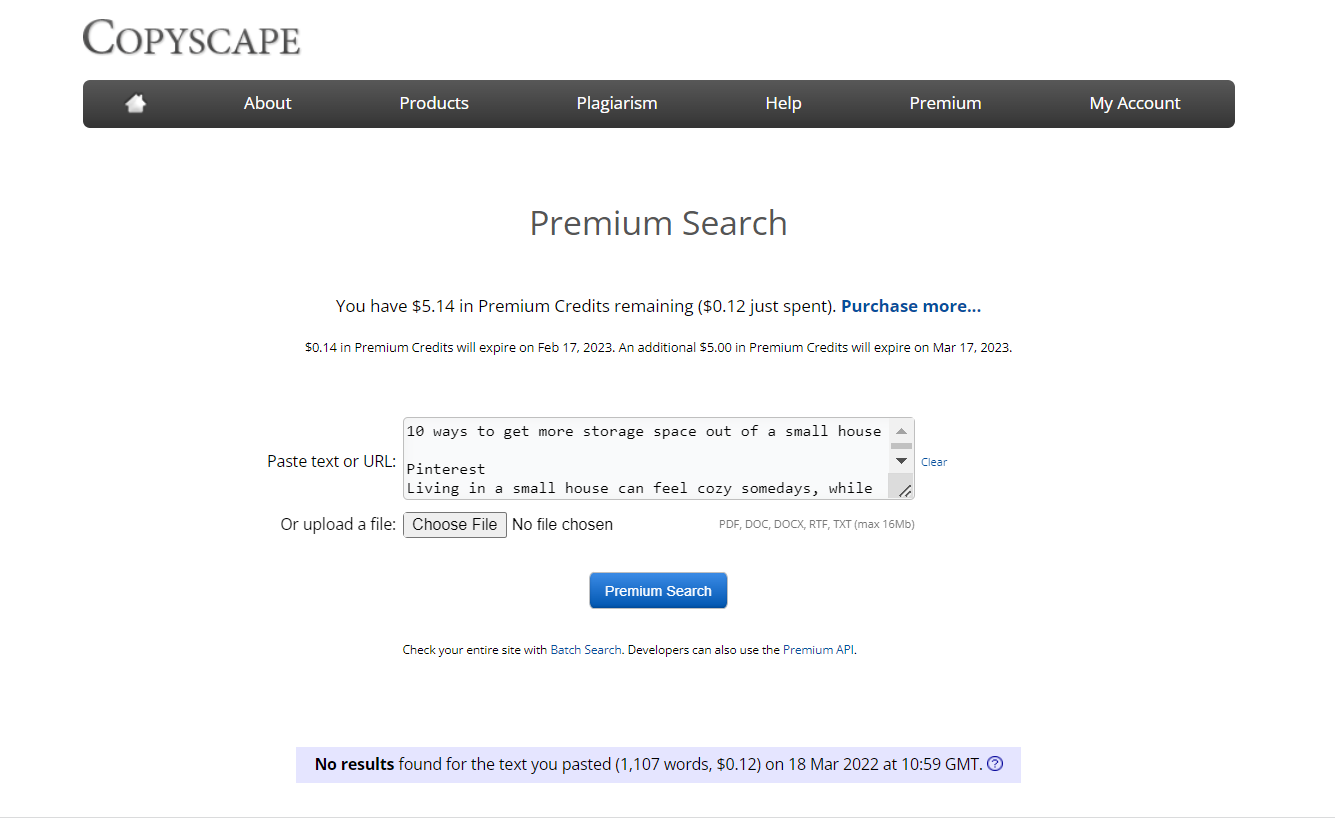
Task: Click the Copyscape logo
Action: click(x=192, y=38)
